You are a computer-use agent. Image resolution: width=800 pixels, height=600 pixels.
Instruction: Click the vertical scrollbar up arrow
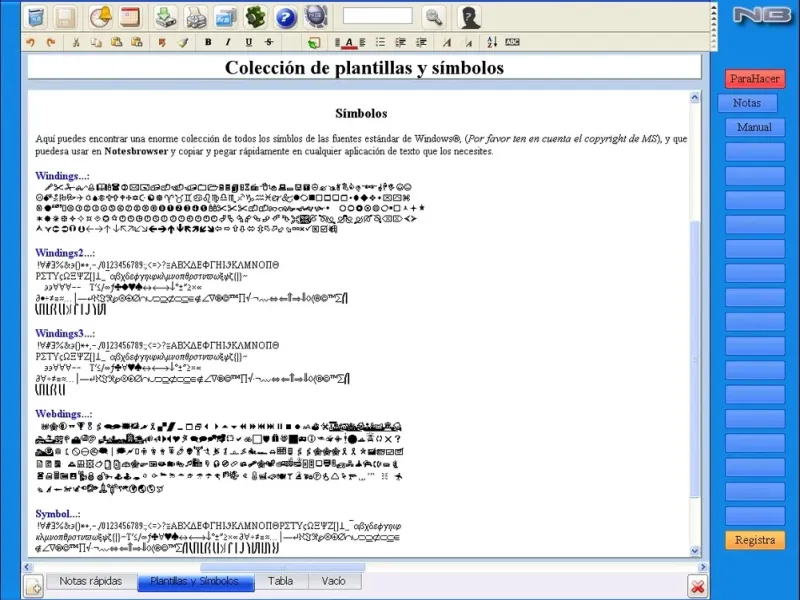[x=695, y=97]
